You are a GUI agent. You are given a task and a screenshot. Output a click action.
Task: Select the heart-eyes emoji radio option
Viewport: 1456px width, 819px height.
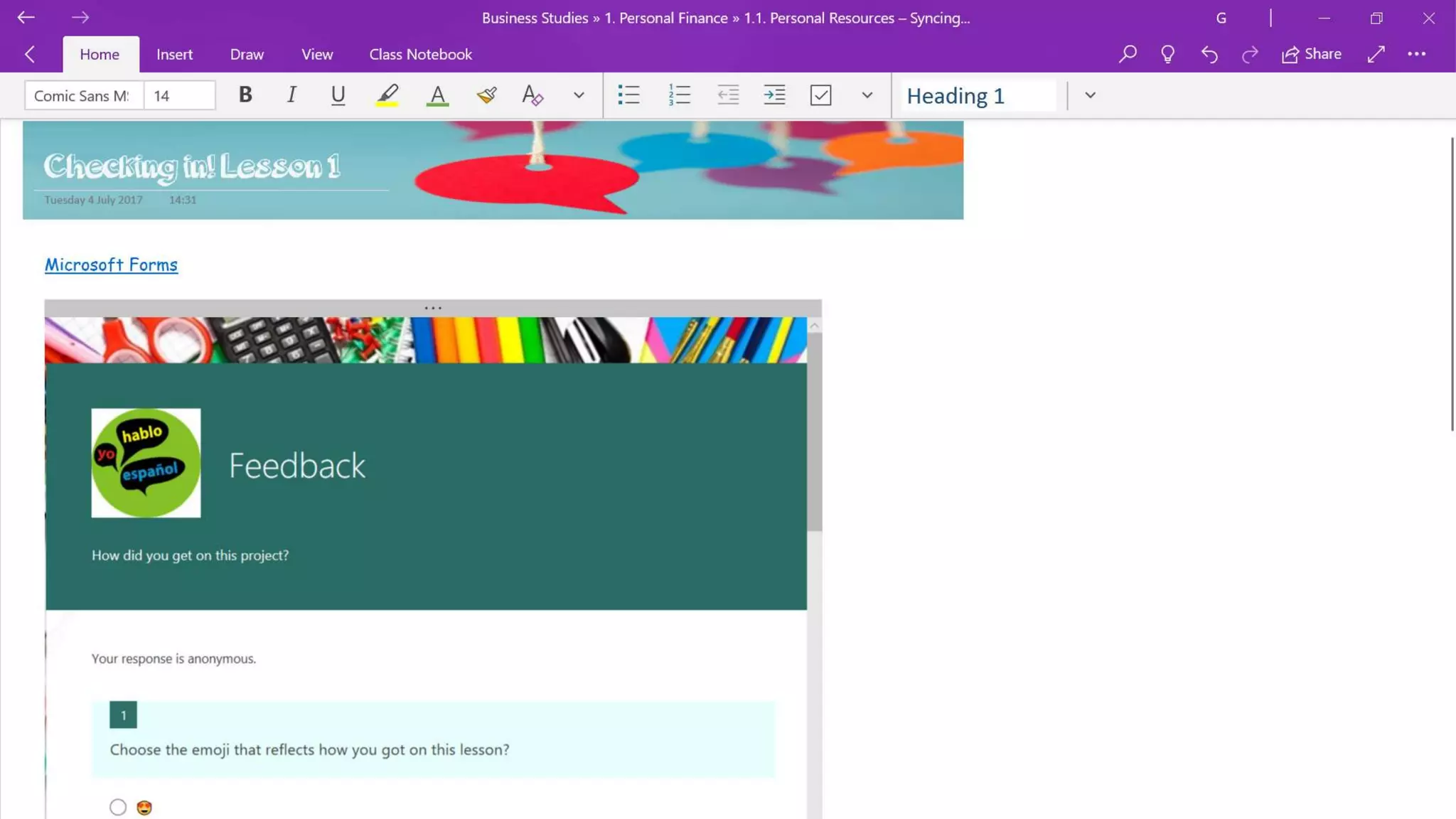coord(118,807)
